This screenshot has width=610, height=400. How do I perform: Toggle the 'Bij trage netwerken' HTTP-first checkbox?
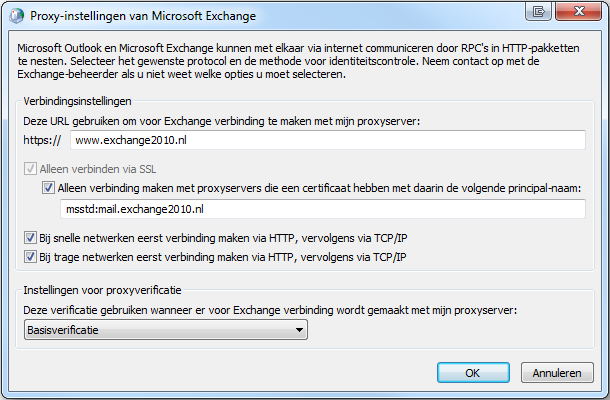pos(30,257)
